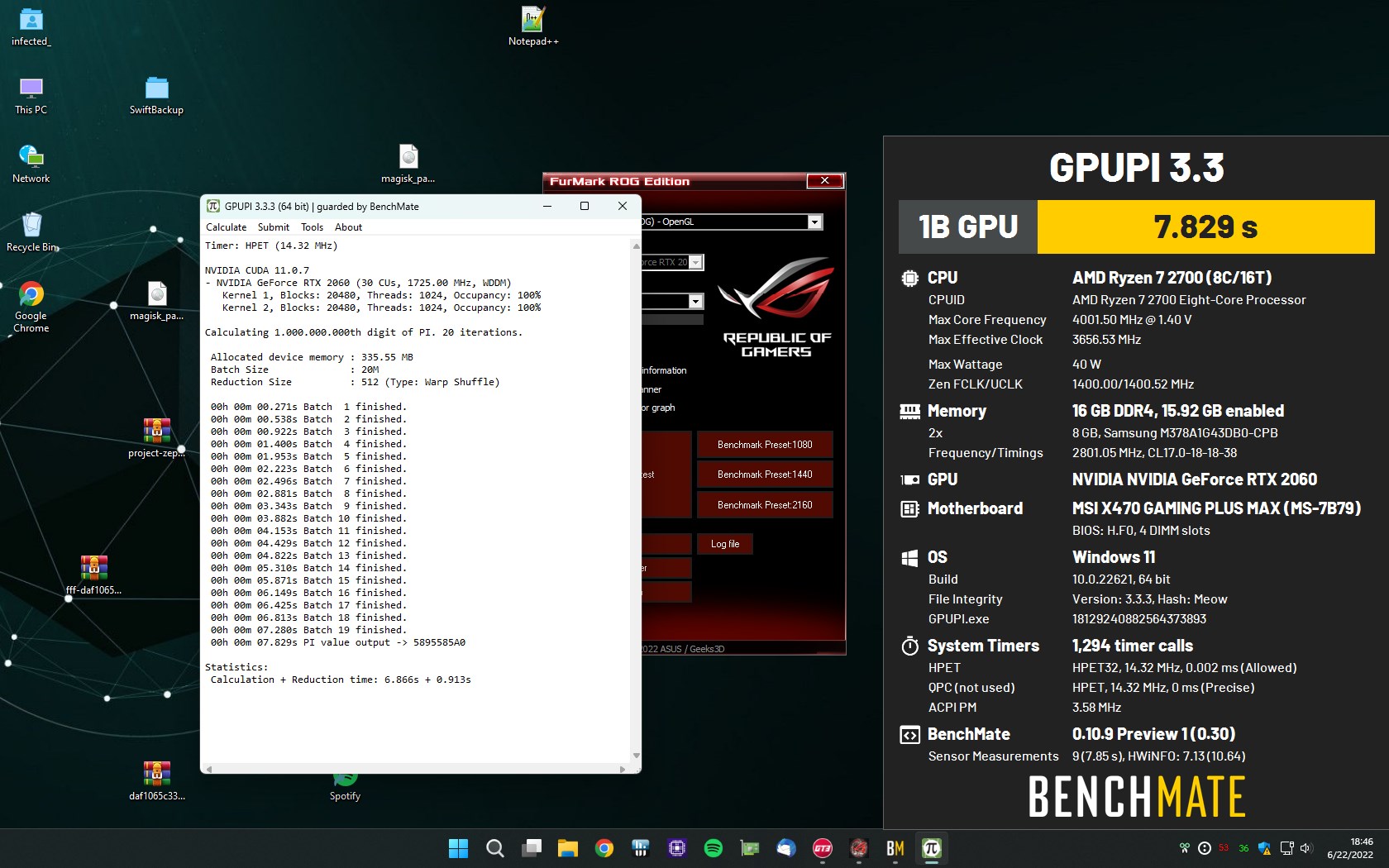The width and height of the screenshot is (1389, 868).
Task: Open the purple CPU chip app in taskbar
Action: (x=677, y=848)
